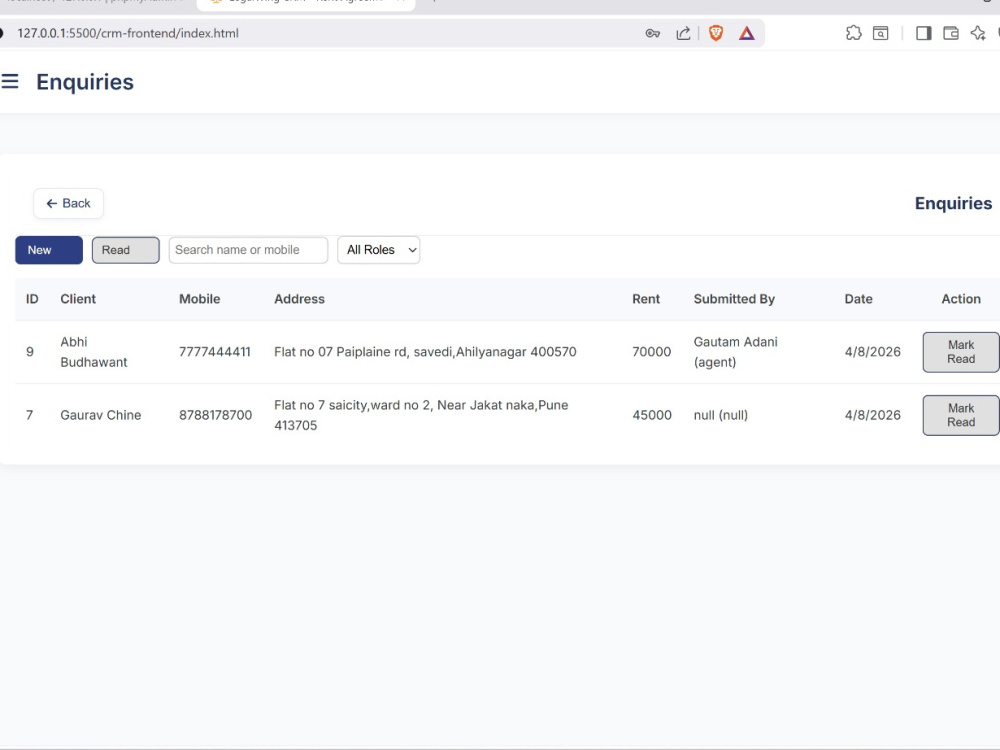Click the password key icon in address bar

point(652,33)
